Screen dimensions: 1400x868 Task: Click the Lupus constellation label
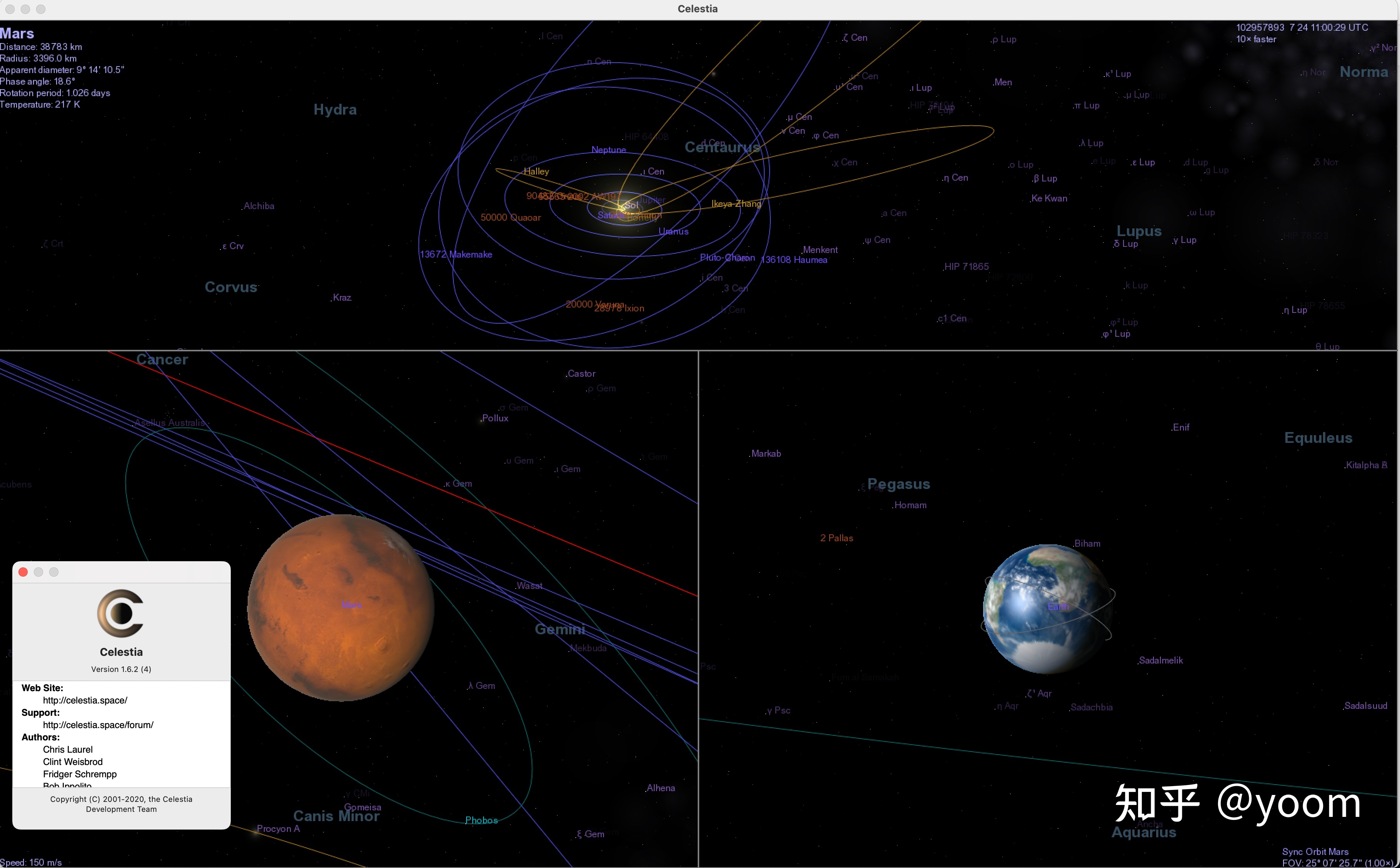tap(1139, 231)
